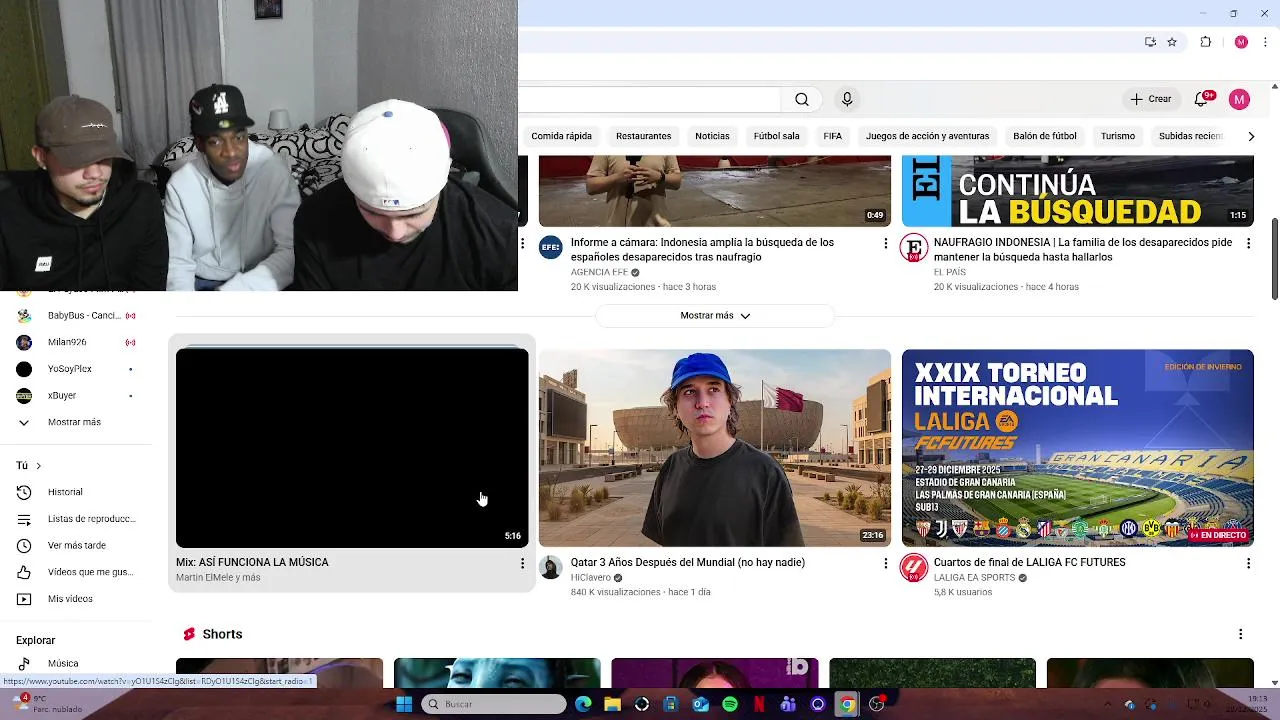Screen dimensions: 1280x720
Task: Expand Mostrar más under news shelf
Action: tap(715, 315)
